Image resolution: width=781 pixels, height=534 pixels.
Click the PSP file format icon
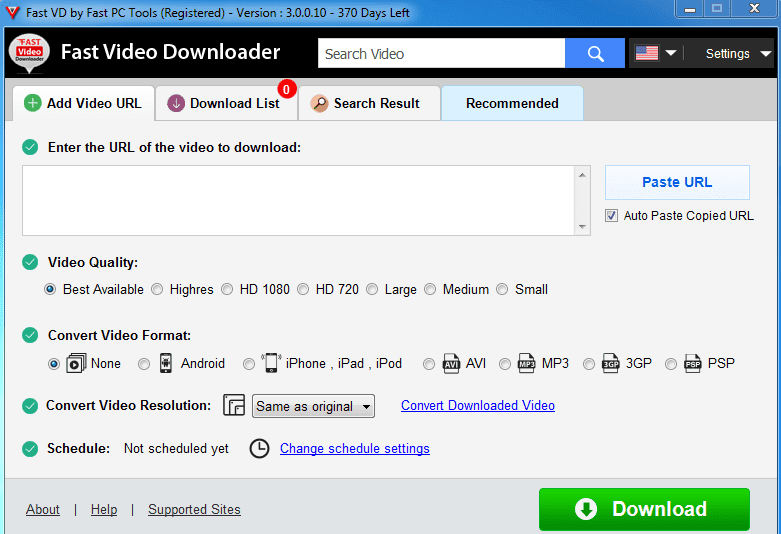693,363
